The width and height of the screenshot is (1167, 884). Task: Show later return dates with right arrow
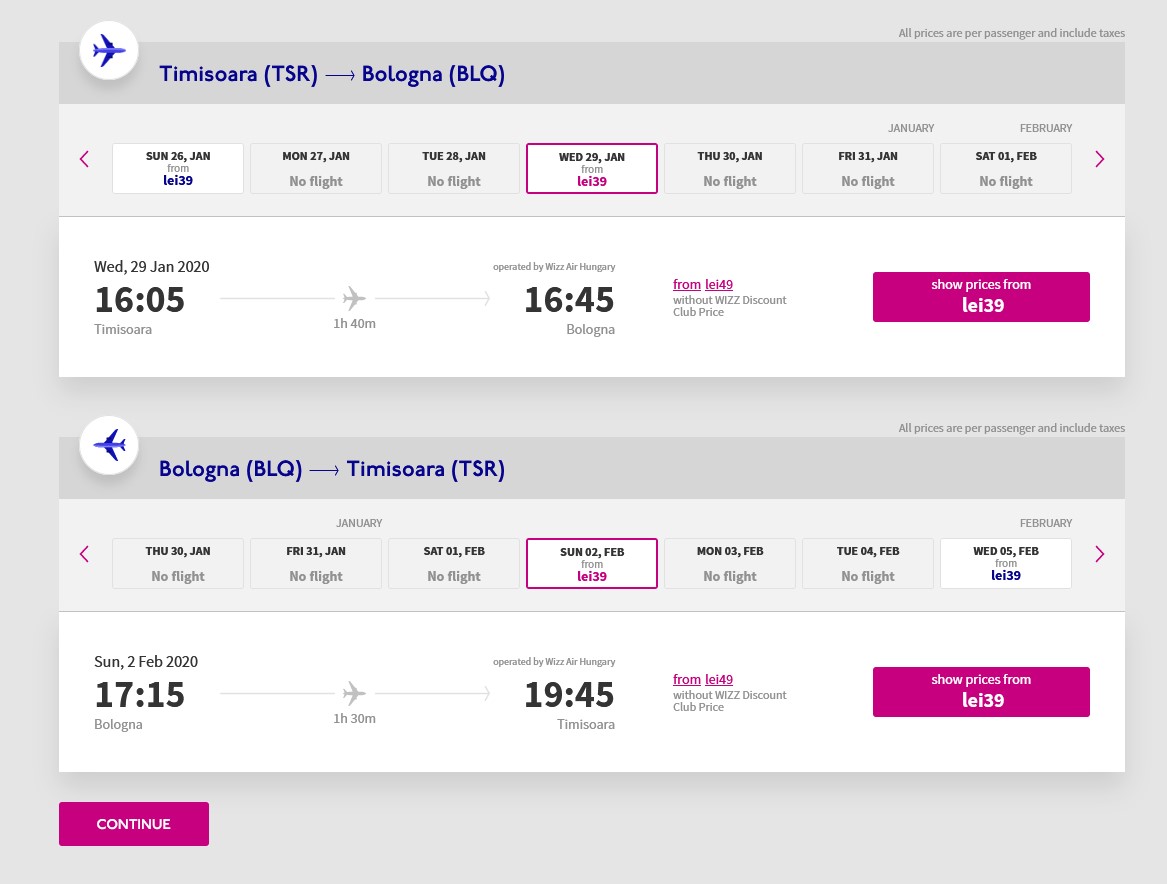point(1099,554)
